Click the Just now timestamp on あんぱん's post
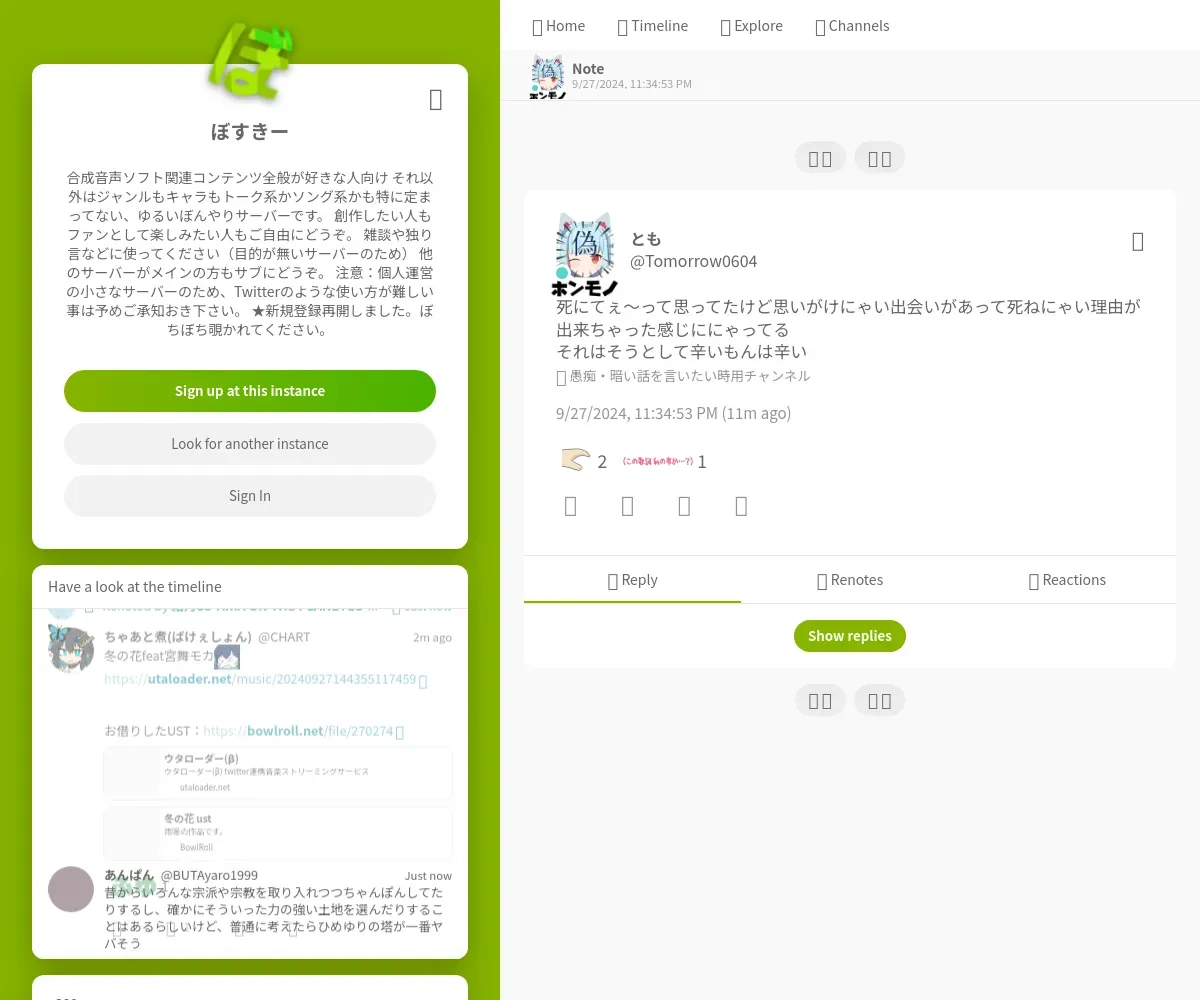The width and height of the screenshot is (1200, 1000). pyautogui.click(x=428, y=875)
